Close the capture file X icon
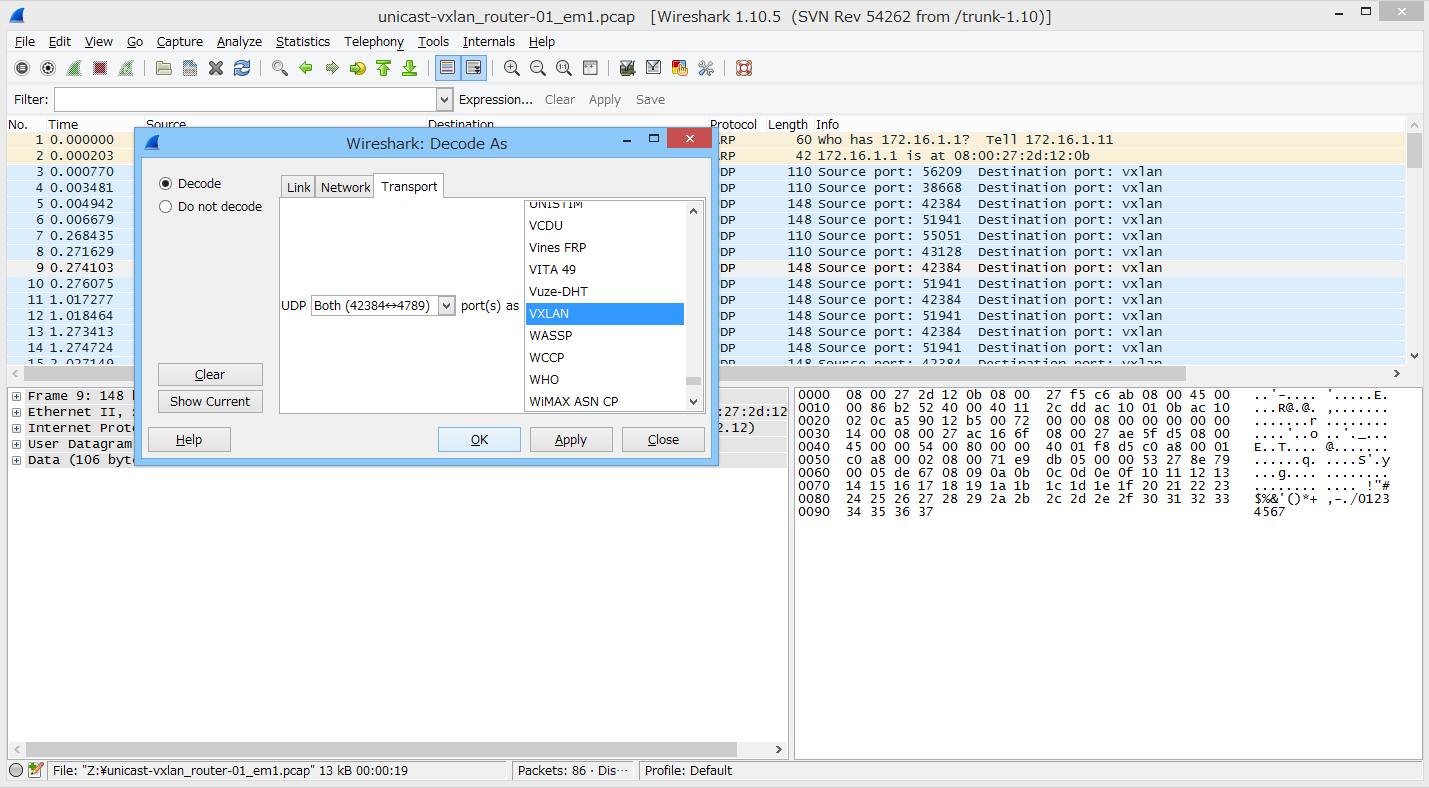This screenshot has width=1429, height=788. coord(216,68)
